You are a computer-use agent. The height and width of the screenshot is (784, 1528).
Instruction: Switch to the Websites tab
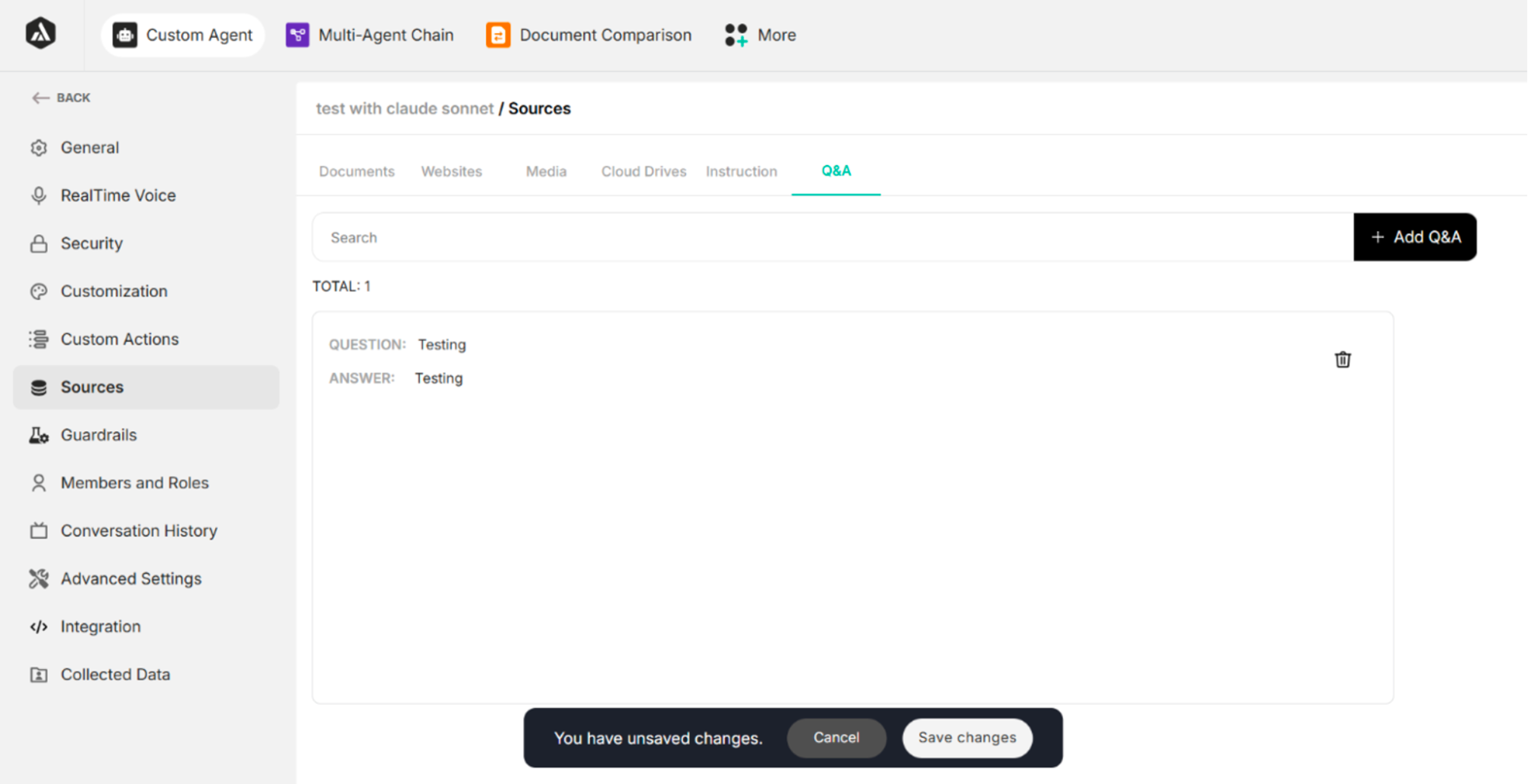tap(452, 171)
